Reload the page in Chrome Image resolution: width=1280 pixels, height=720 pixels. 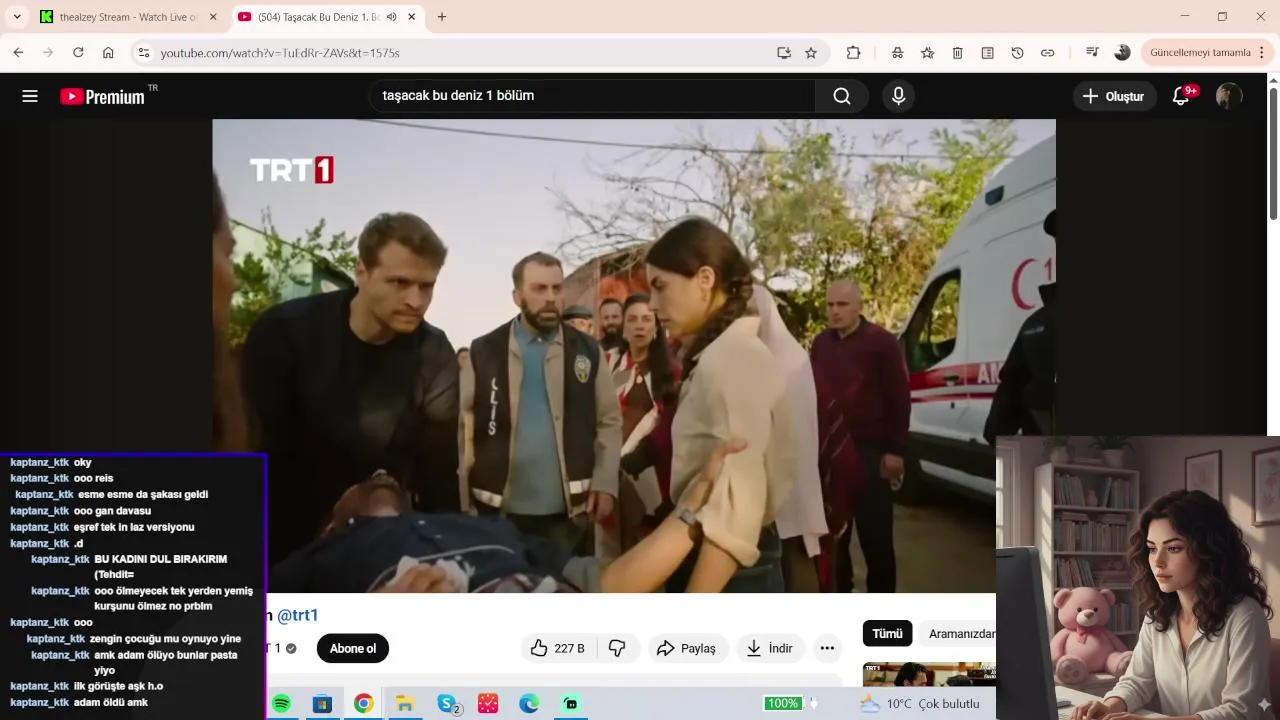(78, 53)
